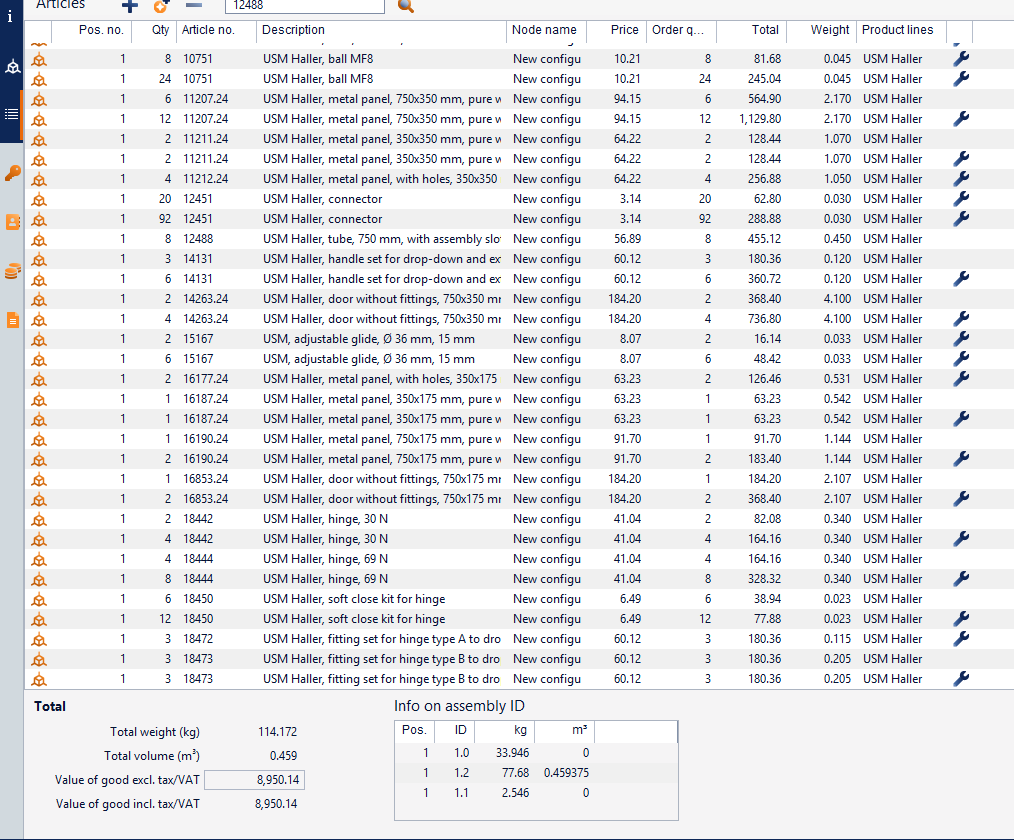Click the minus remove-article icon

[x=194, y=5]
